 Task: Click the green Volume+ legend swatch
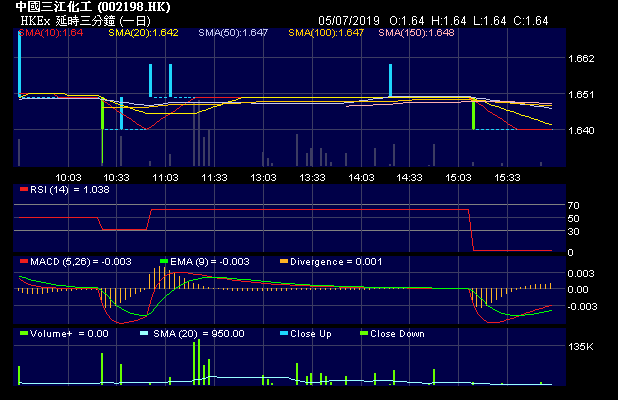click(x=24, y=333)
